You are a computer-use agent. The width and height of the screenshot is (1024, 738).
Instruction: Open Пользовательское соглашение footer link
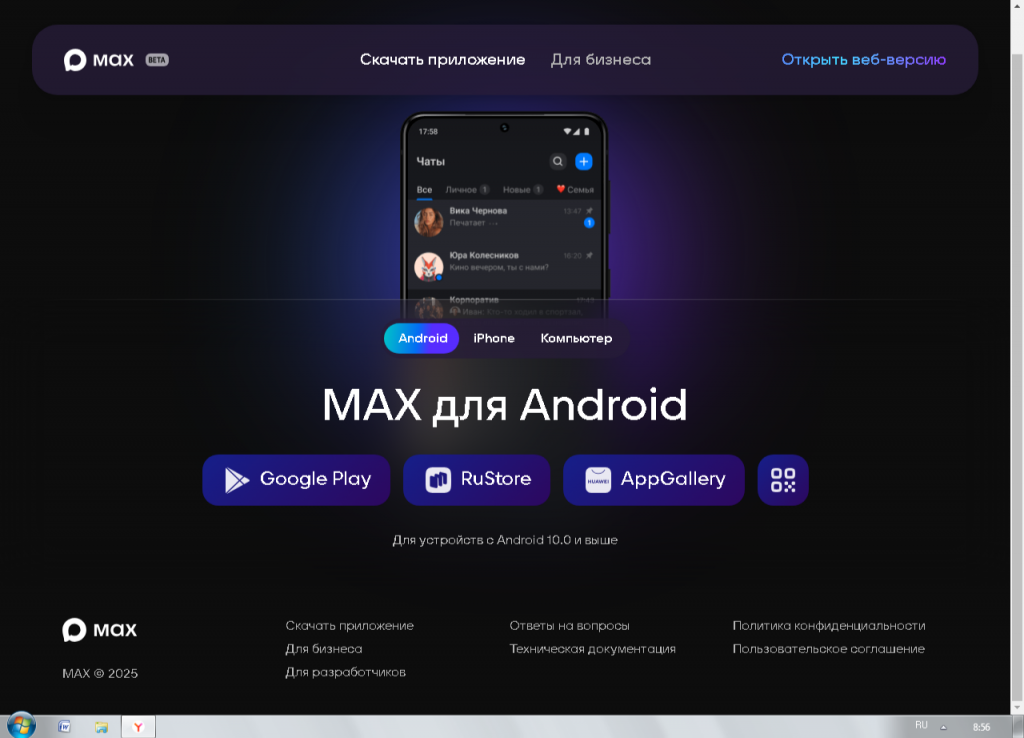click(828, 649)
